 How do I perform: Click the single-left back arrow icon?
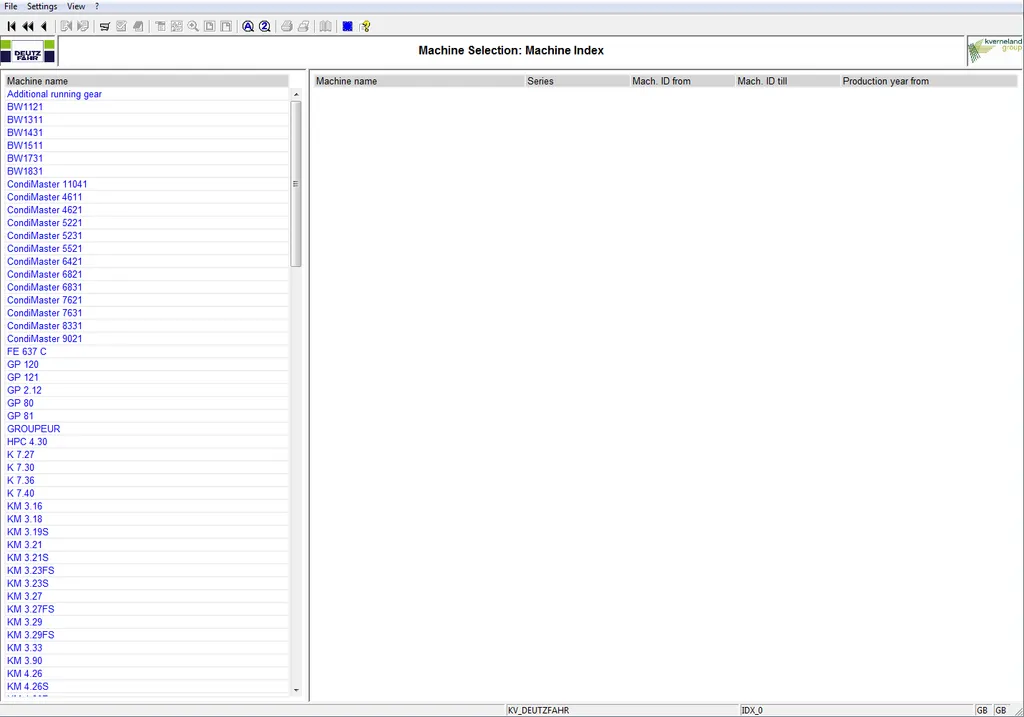44,26
